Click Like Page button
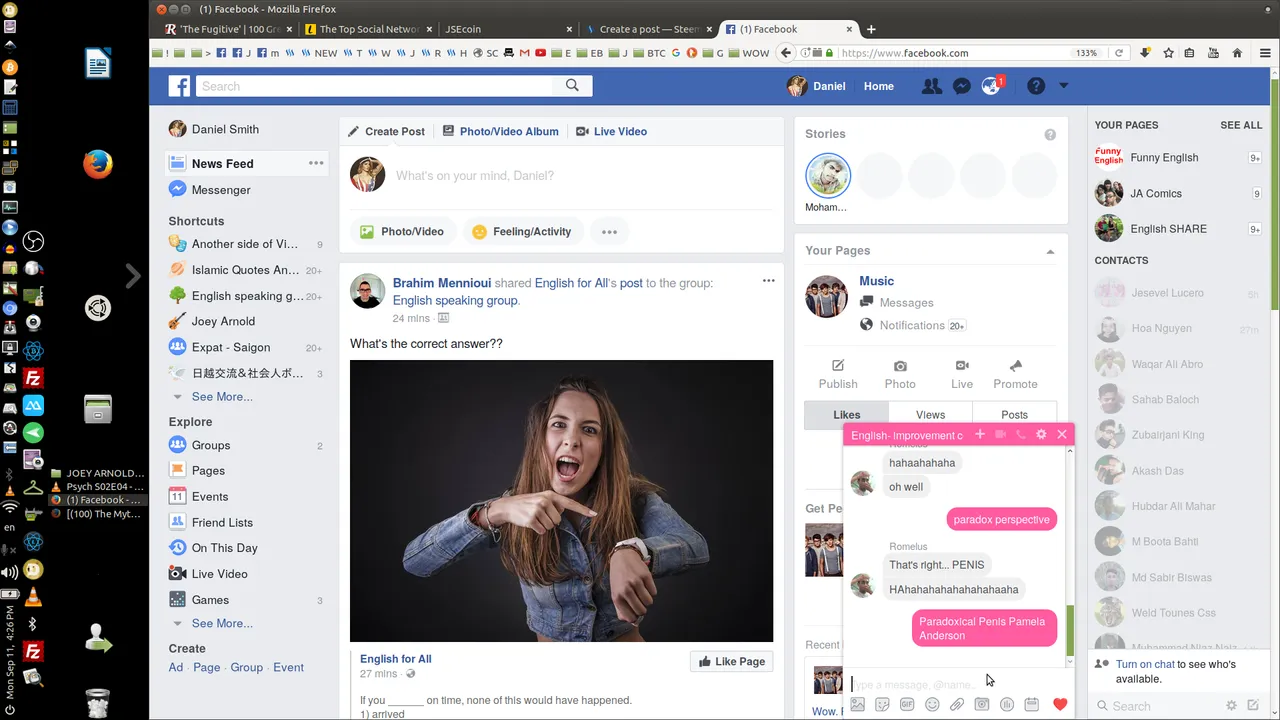 coord(732,661)
